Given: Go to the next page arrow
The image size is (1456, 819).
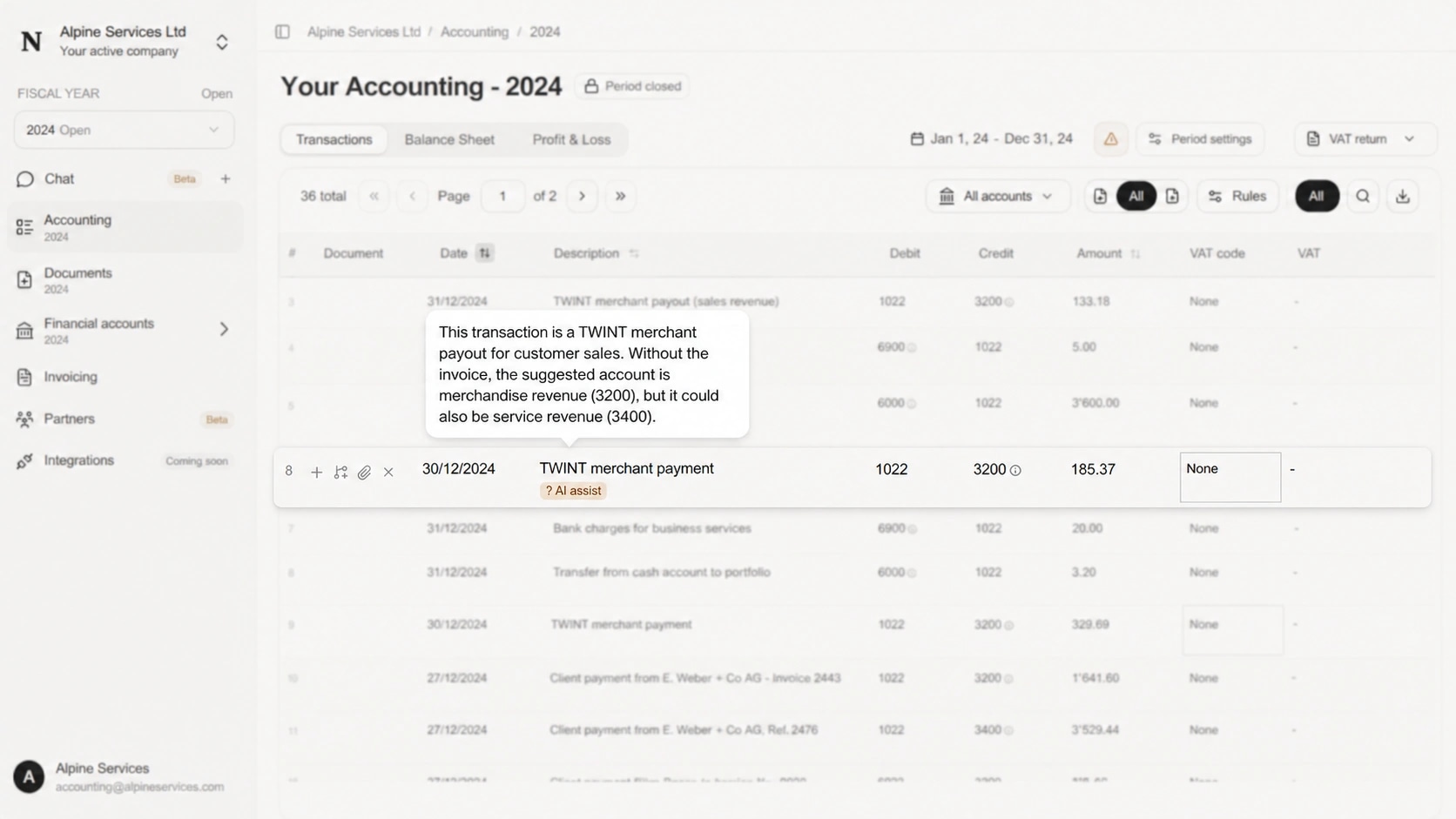Looking at the screenshot, I should [583, 197].
